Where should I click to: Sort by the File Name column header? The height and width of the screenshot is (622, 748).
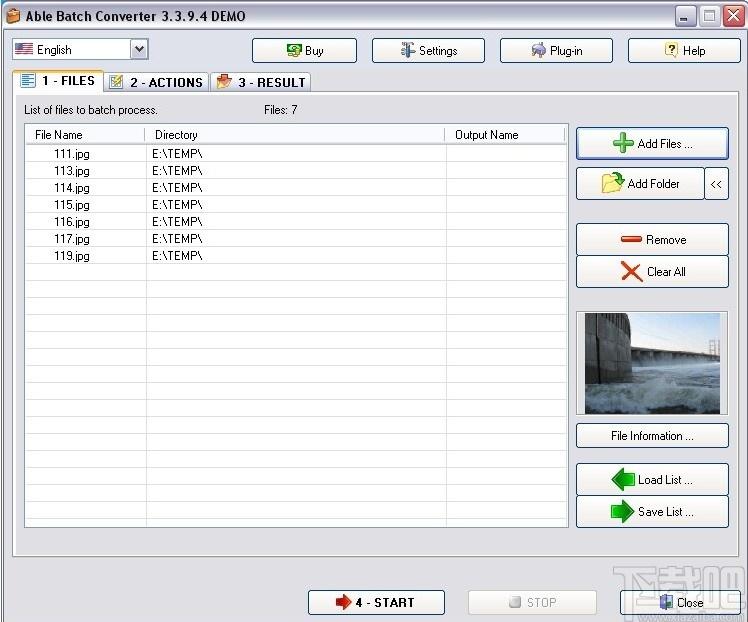click(x=85, y=135)
